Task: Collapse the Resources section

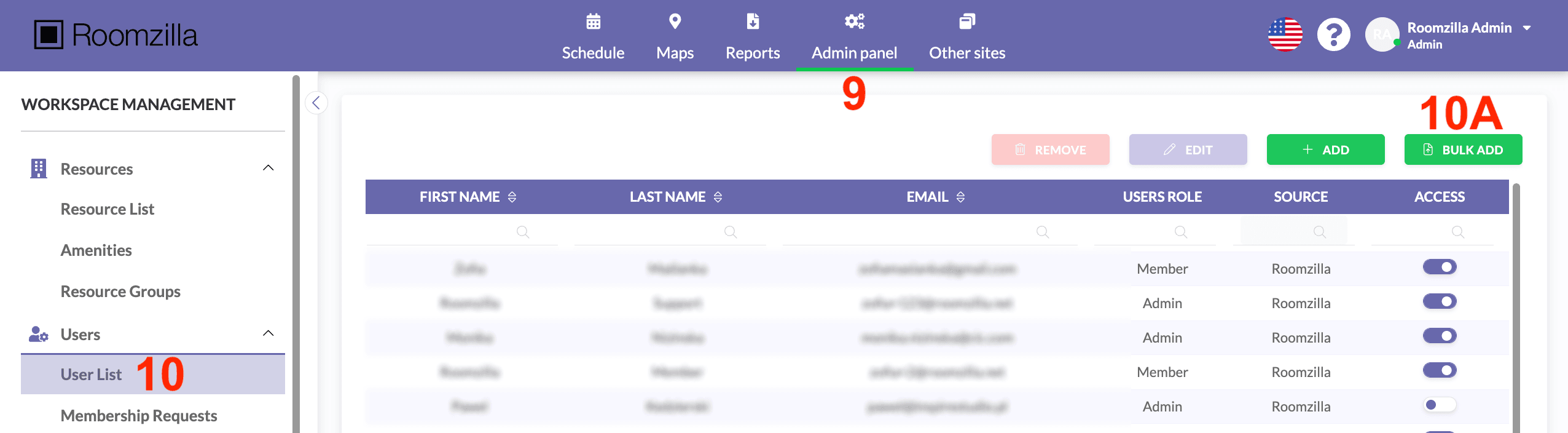Action: pyautogui.click(x=269, y=168)
